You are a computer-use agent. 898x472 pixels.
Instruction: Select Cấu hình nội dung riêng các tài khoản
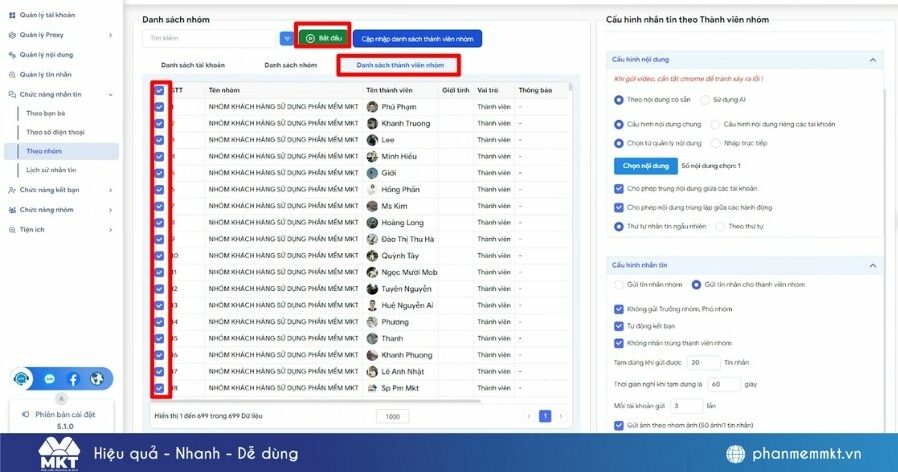[715, 124]
